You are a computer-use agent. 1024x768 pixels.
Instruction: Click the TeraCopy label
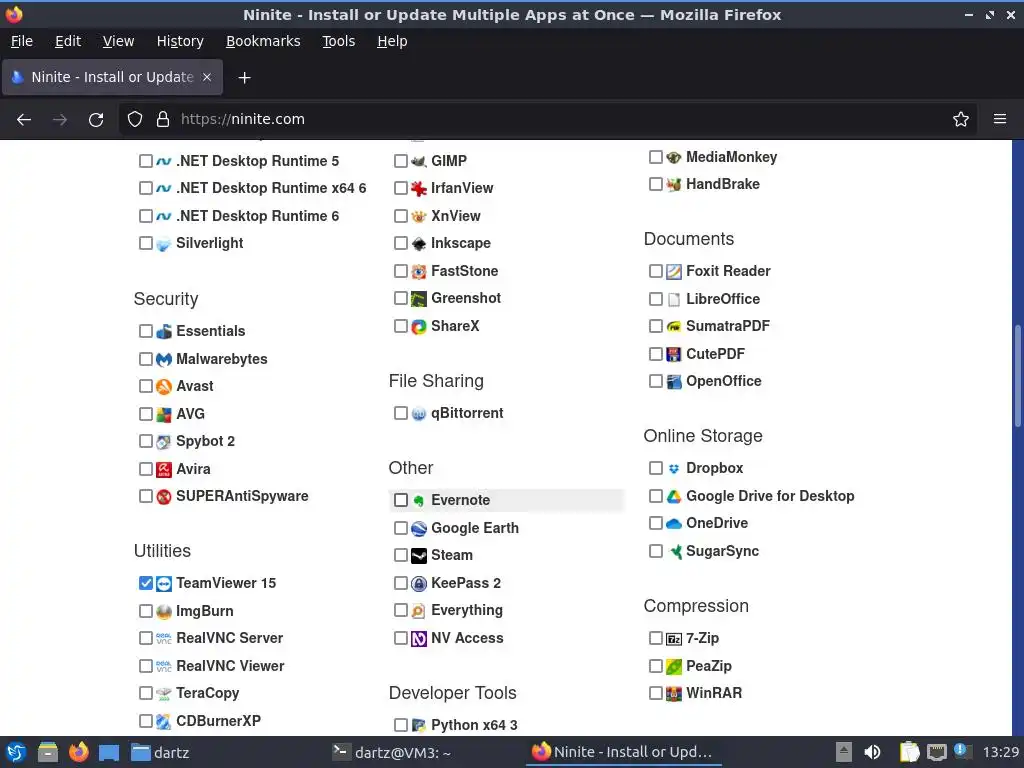tap(208, 694)
